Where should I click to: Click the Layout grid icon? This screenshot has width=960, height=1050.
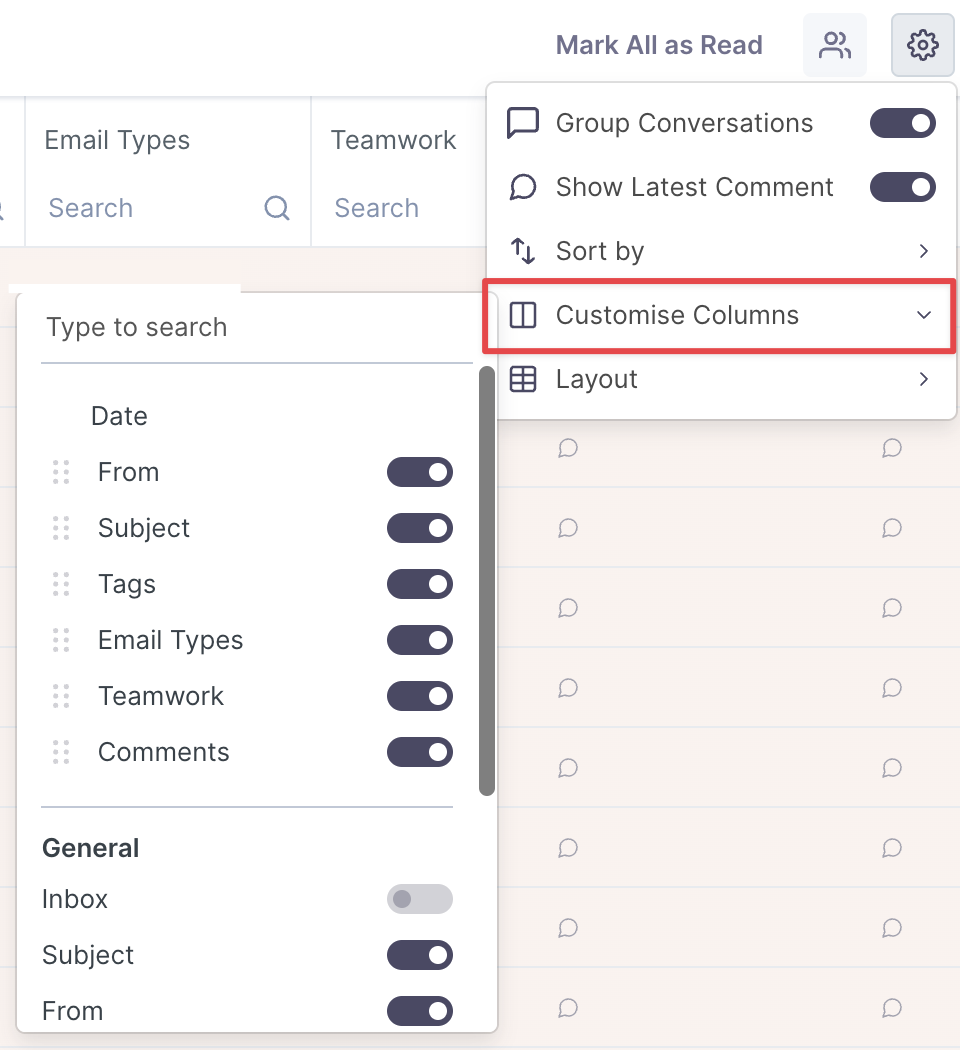pos(523,379)
